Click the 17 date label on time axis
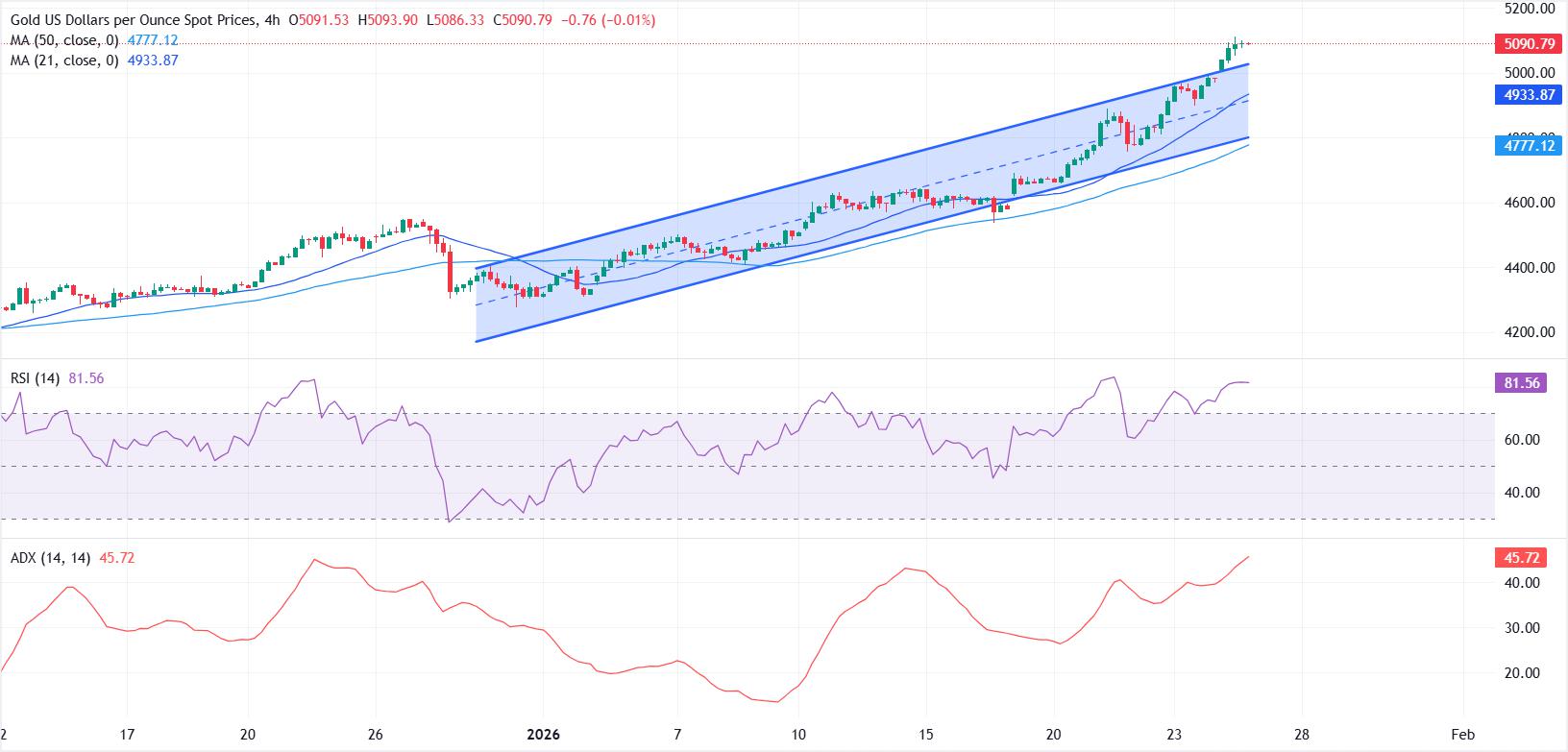 coord(126,735)
